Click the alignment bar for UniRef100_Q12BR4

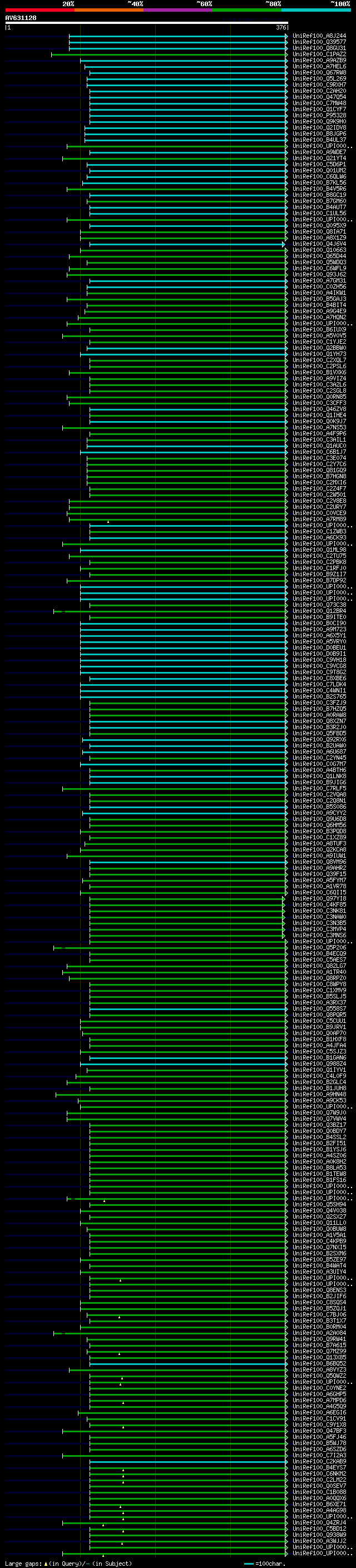tap(171, 611)
